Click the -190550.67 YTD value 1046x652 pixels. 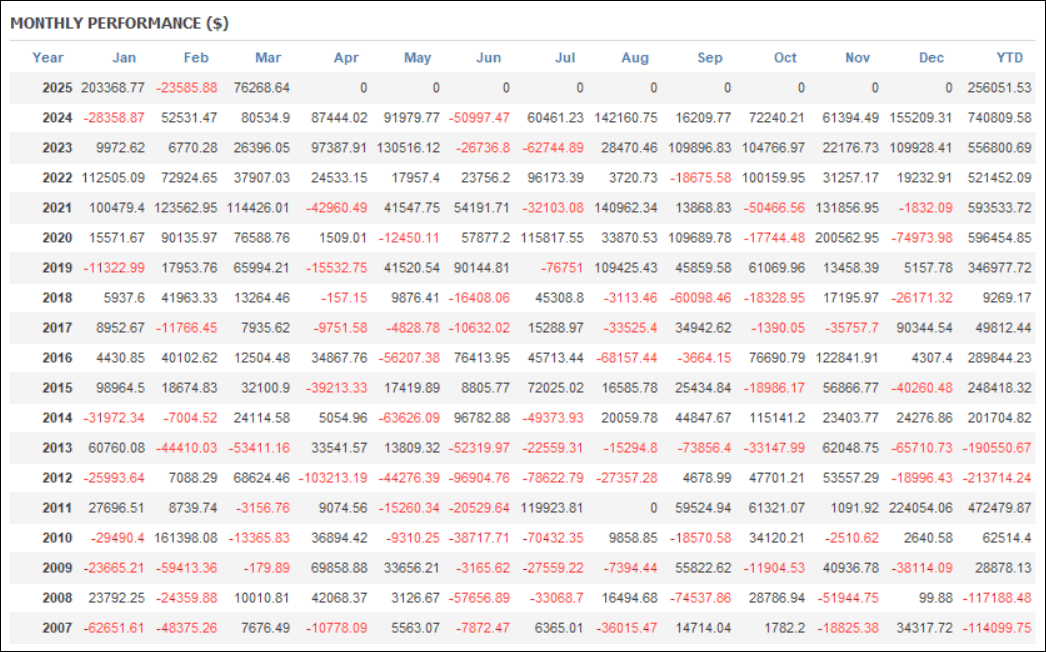click(997, 448)
